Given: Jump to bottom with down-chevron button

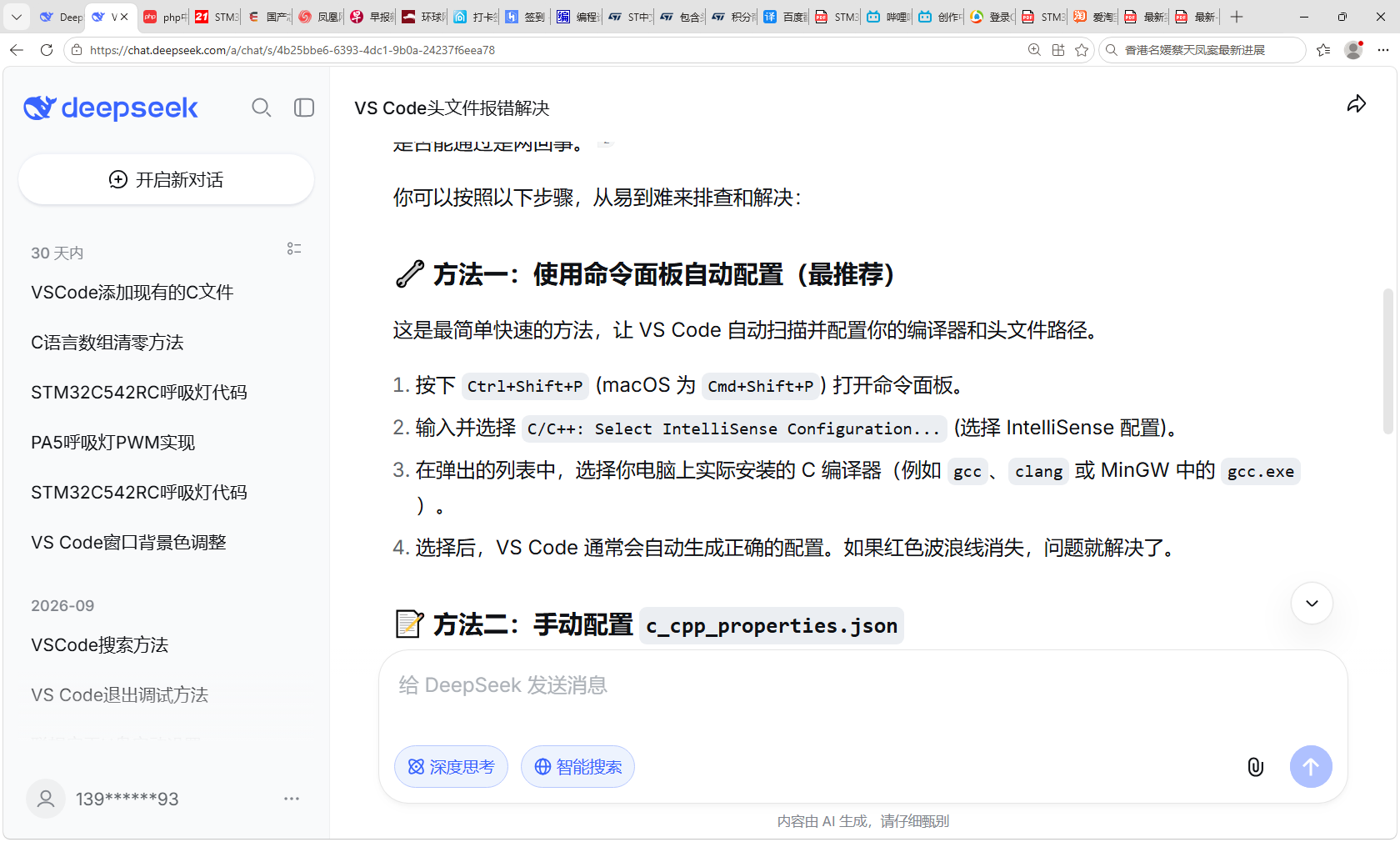Looking at the screenshot, I should point(1312,604).
